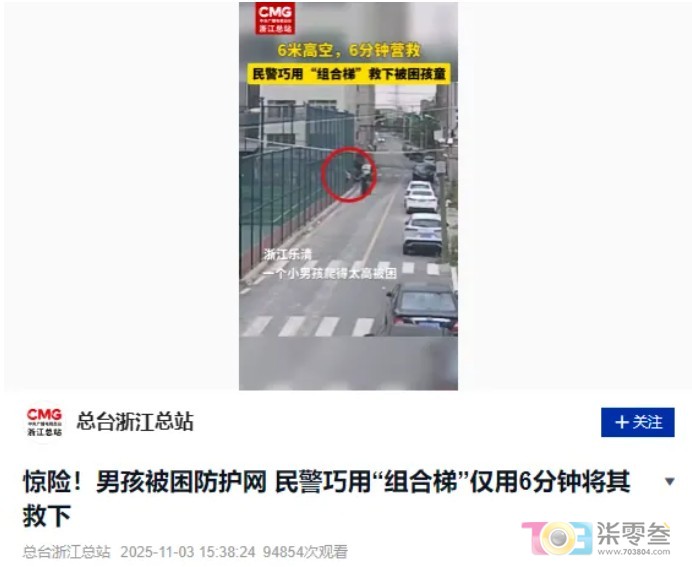Click the 柒零叁 watermark text
The width and height of the screenshot is (692, 567).
click(634, 533)
